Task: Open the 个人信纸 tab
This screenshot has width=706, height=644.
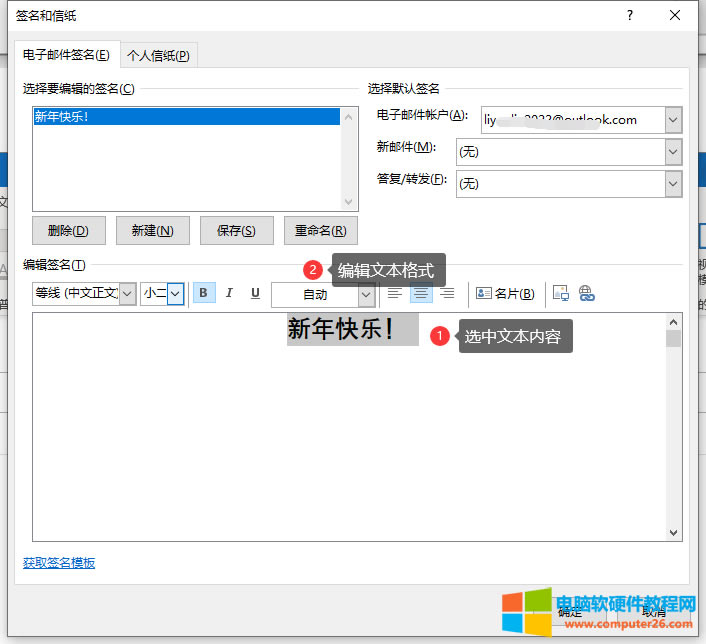Action: (x=158, y=56)
